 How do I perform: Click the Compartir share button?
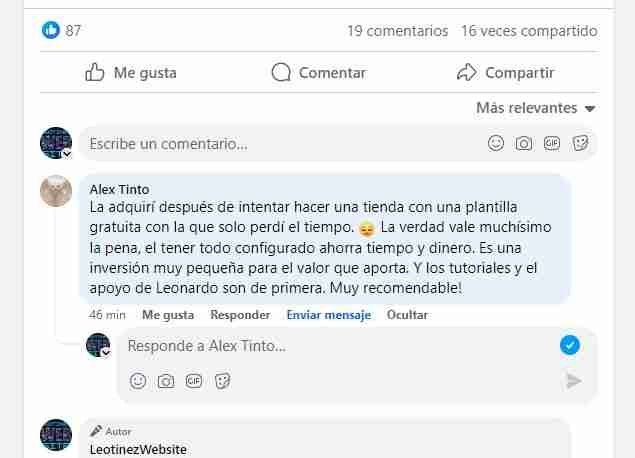[505, 72]
